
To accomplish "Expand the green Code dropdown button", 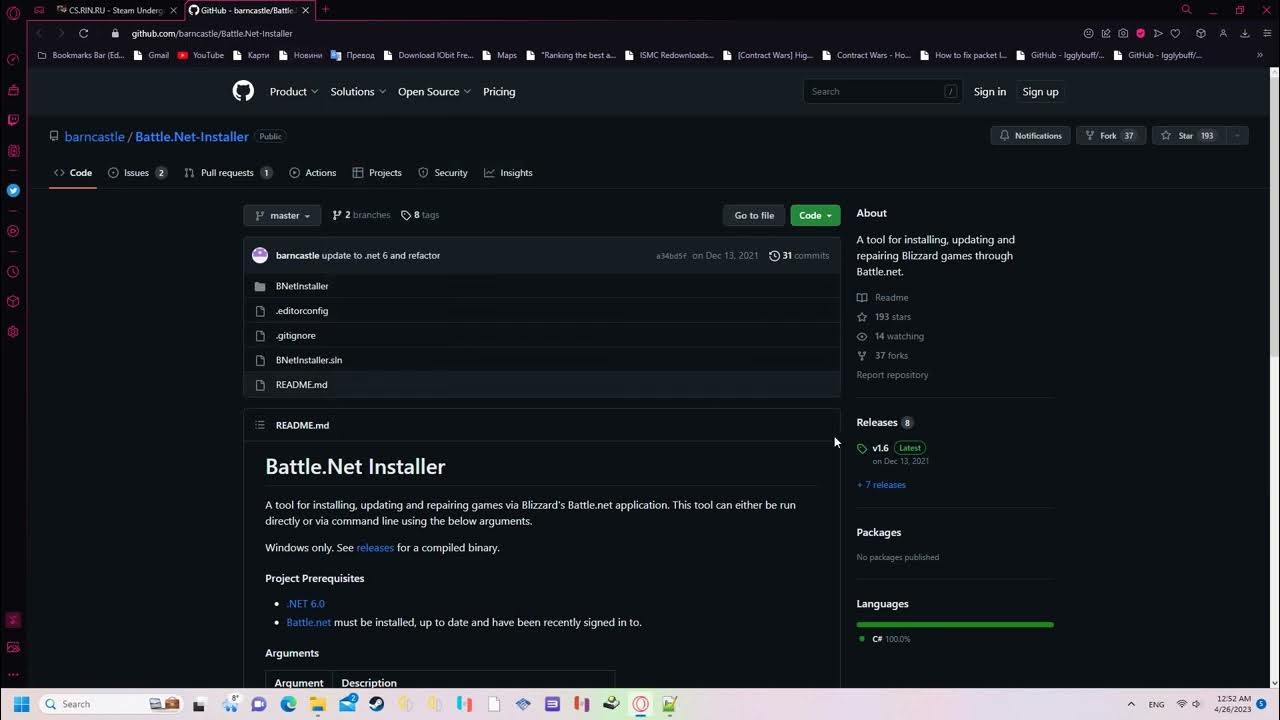I will tap(815, 215).
